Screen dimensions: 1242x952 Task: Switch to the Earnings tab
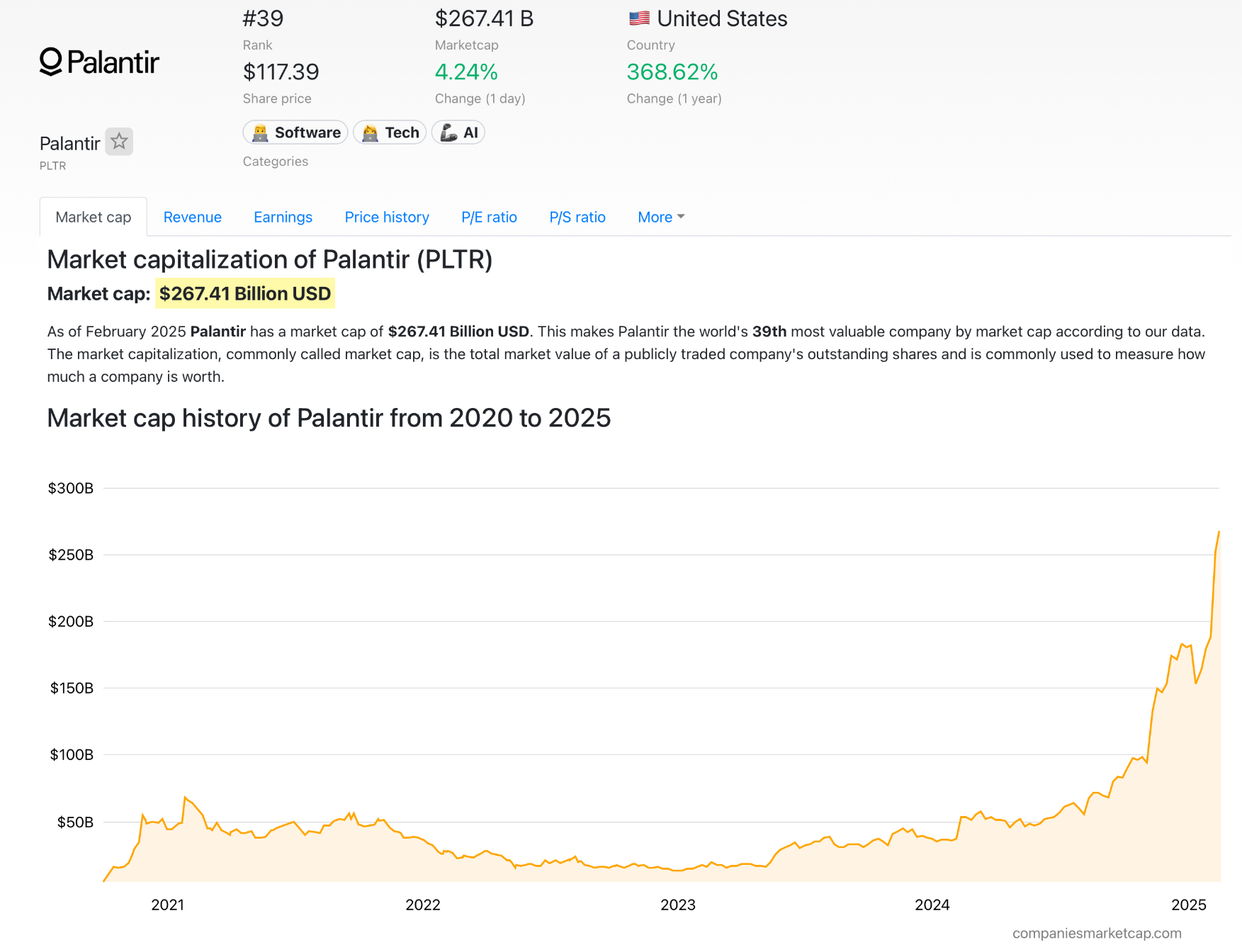pyautogui.click(x=283, y=217)
